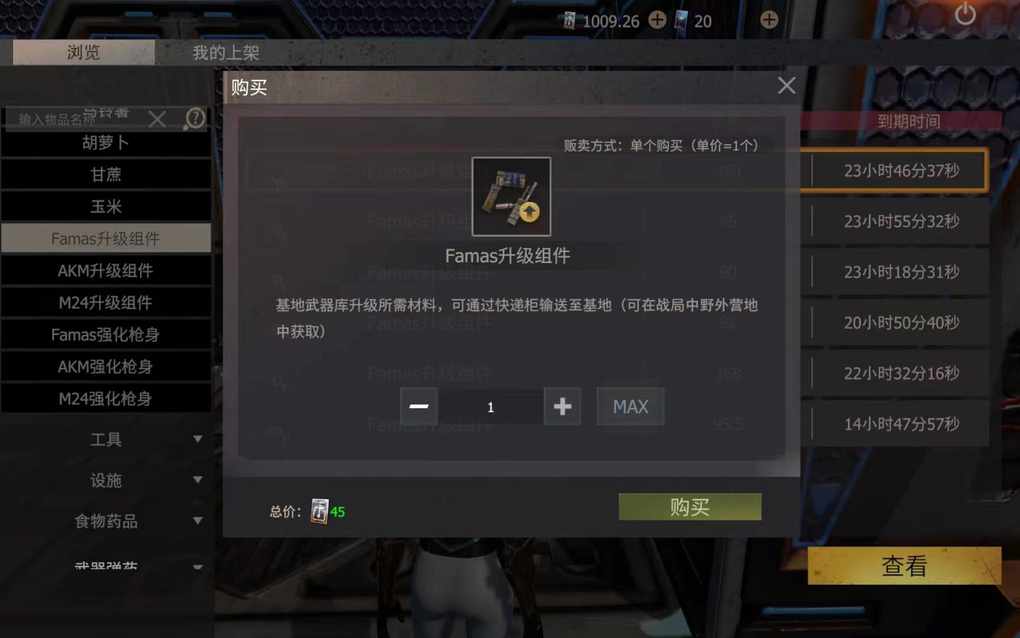This screenshot has height=638, width=1020.
Task: Add currency with plus icon beside 20
Action: 769,20
